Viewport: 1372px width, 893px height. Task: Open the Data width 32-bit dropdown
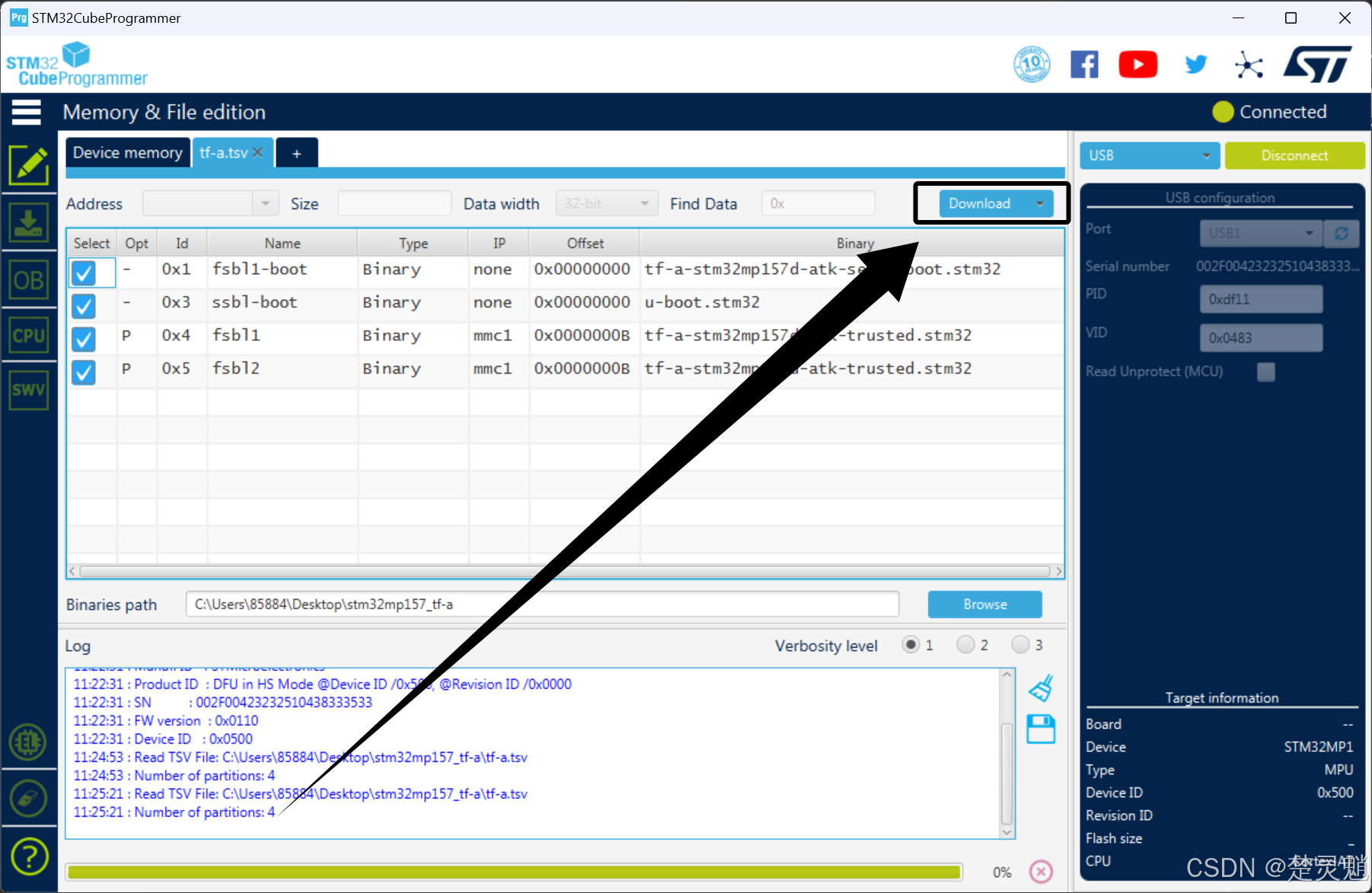tap(607, 203)
